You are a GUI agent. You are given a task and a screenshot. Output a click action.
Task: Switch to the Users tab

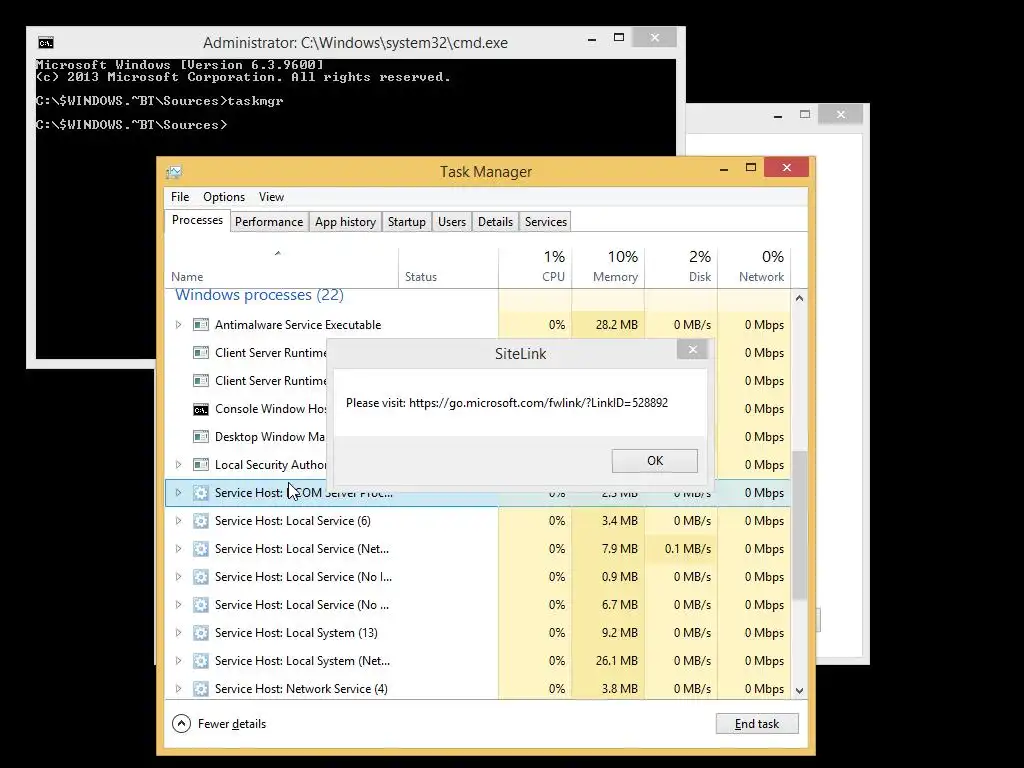452,222
